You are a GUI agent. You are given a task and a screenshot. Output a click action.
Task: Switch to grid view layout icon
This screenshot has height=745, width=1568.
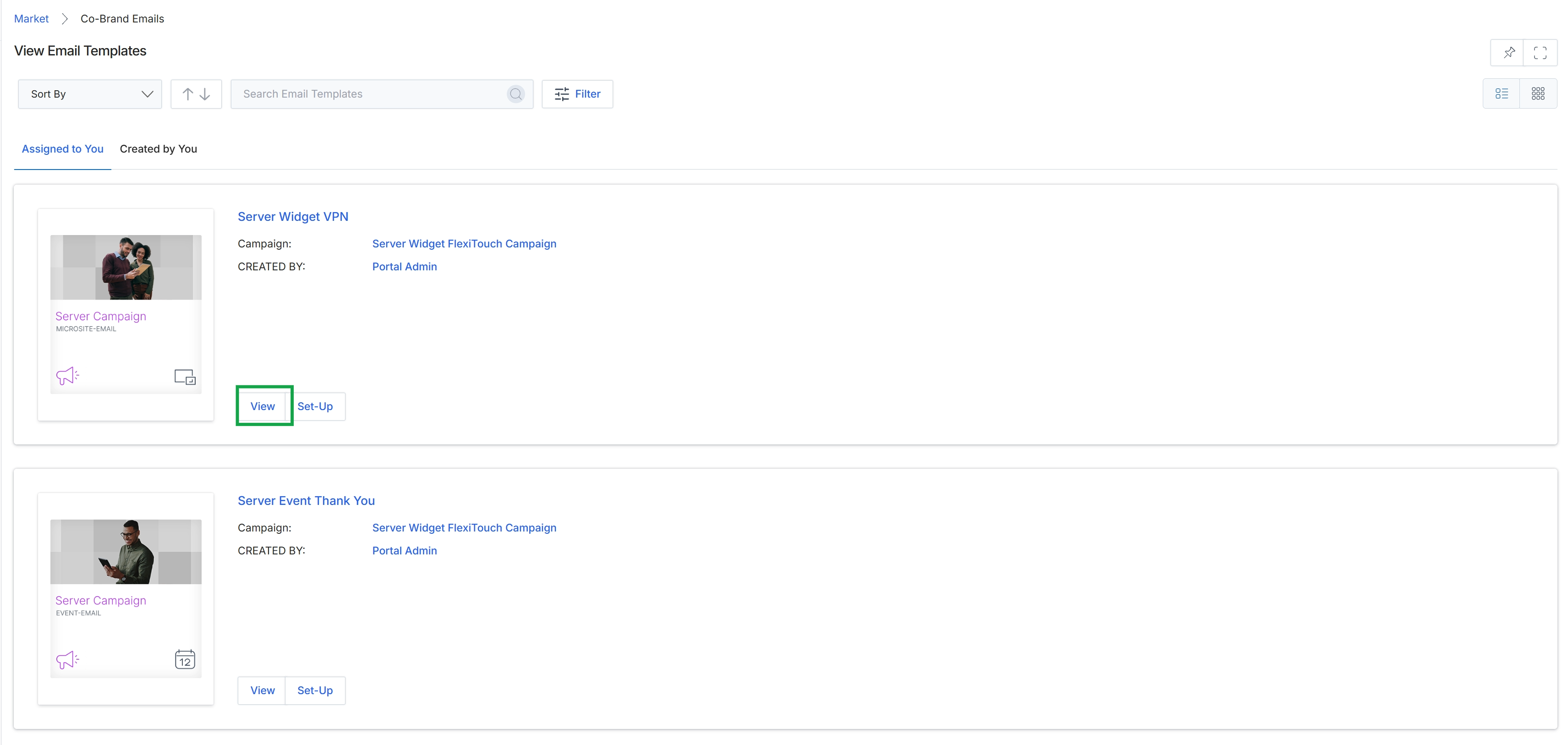1538,94
